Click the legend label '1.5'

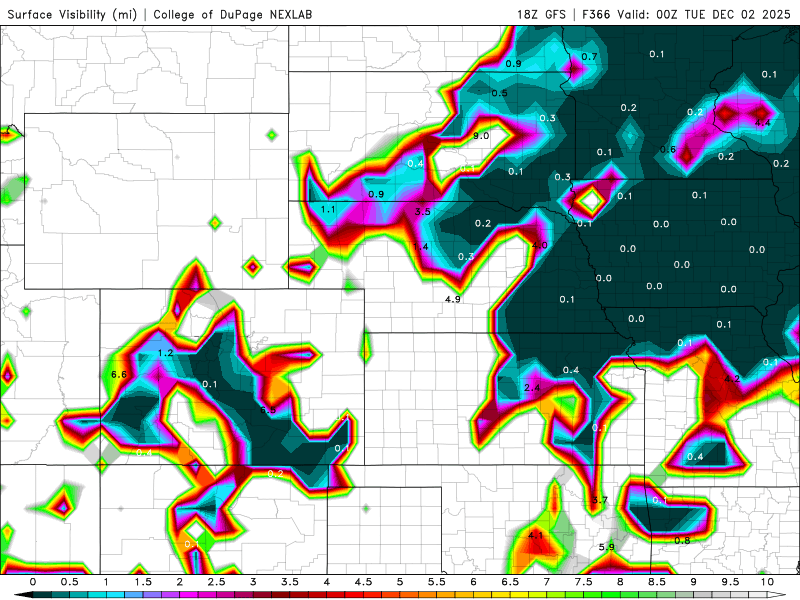pyautogui.click(x=143, y=582)
